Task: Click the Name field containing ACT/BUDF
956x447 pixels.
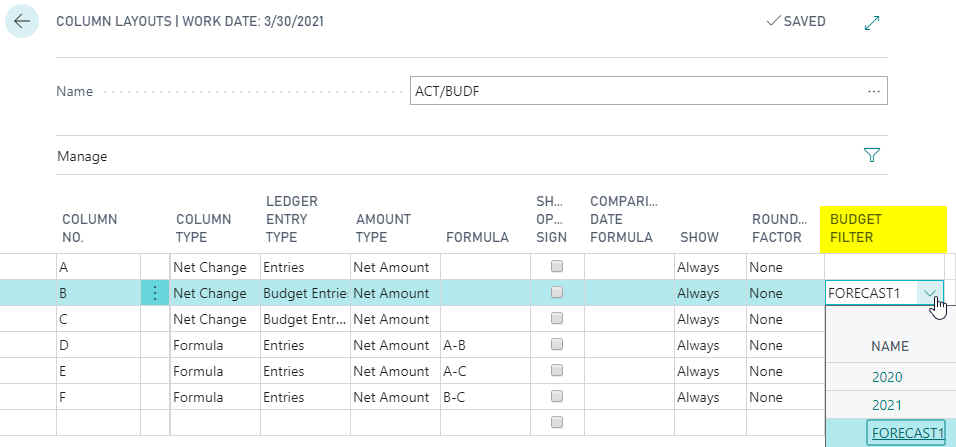Action: click(x=649, y=91)
